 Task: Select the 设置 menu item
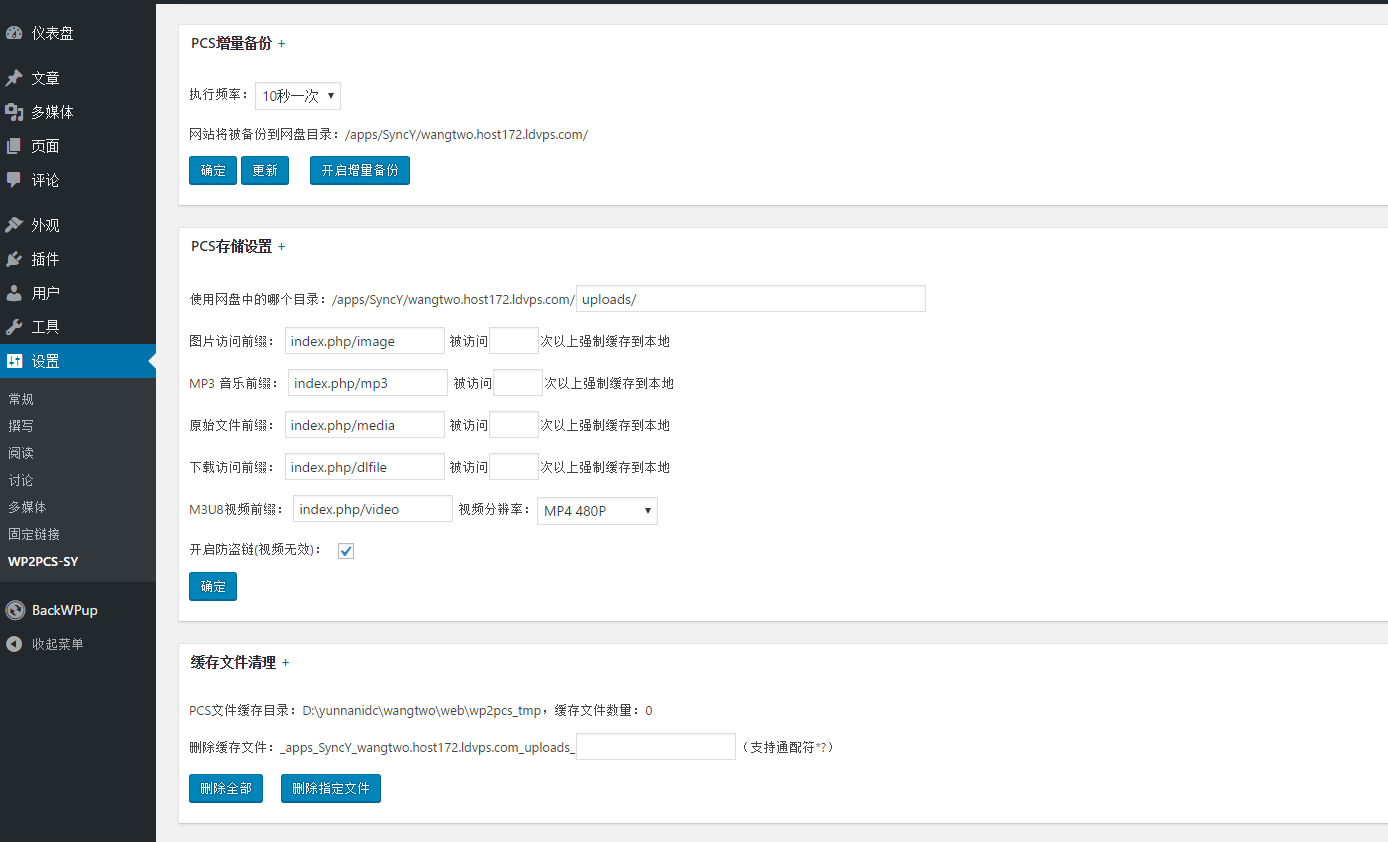(78, 361)
